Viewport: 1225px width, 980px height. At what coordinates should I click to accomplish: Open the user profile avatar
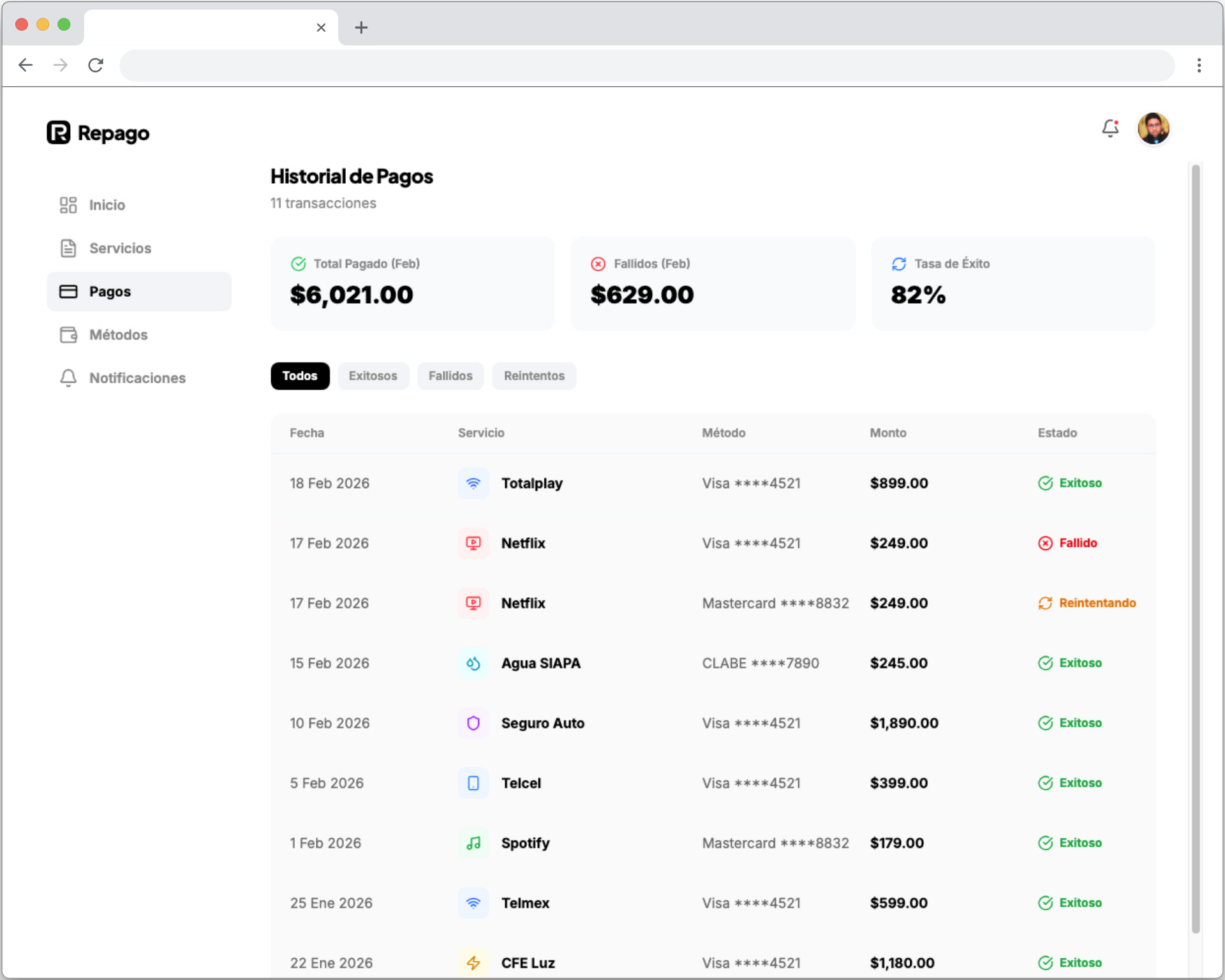coord(1153,128)
